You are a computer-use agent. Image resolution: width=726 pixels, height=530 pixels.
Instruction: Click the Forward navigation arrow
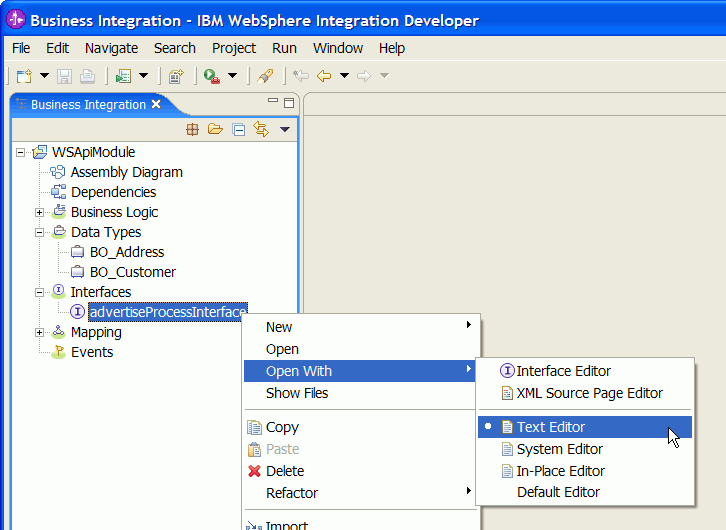(x=364, y=75)
